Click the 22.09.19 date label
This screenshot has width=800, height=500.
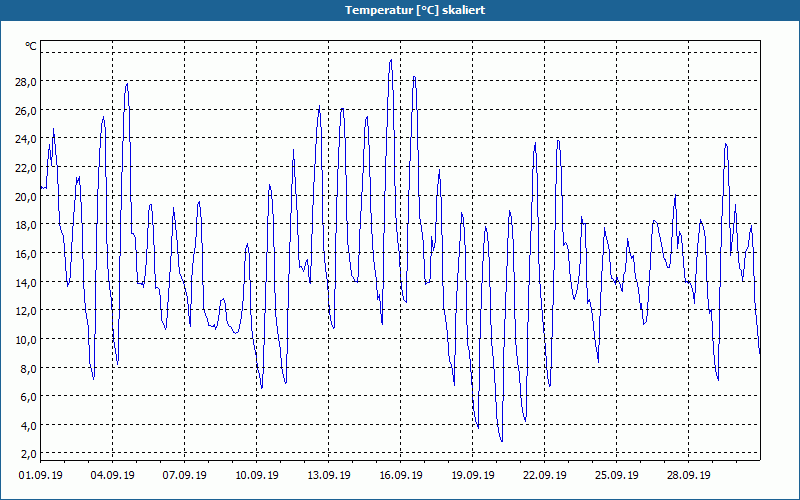(544, 475)
